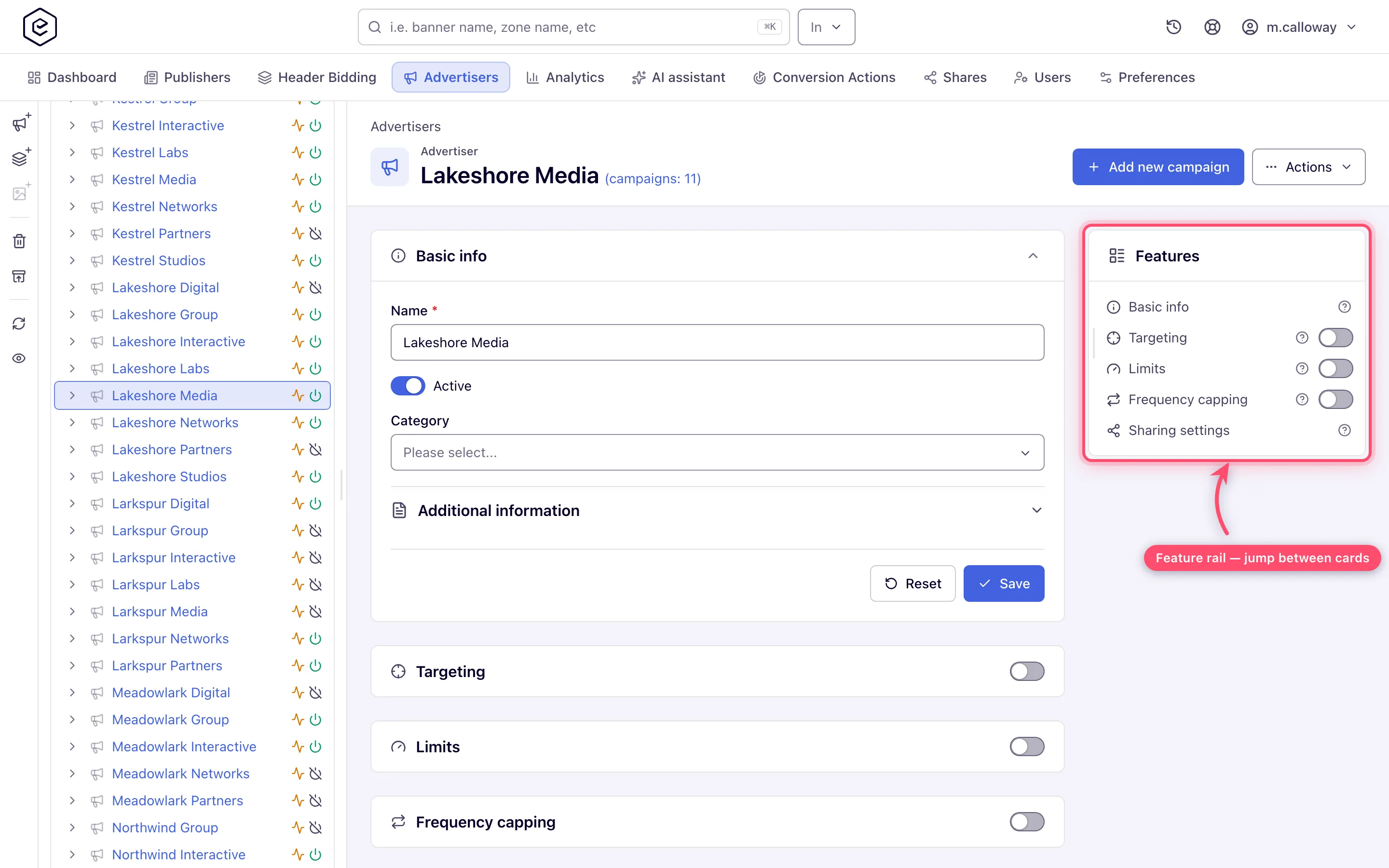This screenshot has width=1389, height=868.
Task: Click the power icon for Kestrel Labs
Action: 315,153
